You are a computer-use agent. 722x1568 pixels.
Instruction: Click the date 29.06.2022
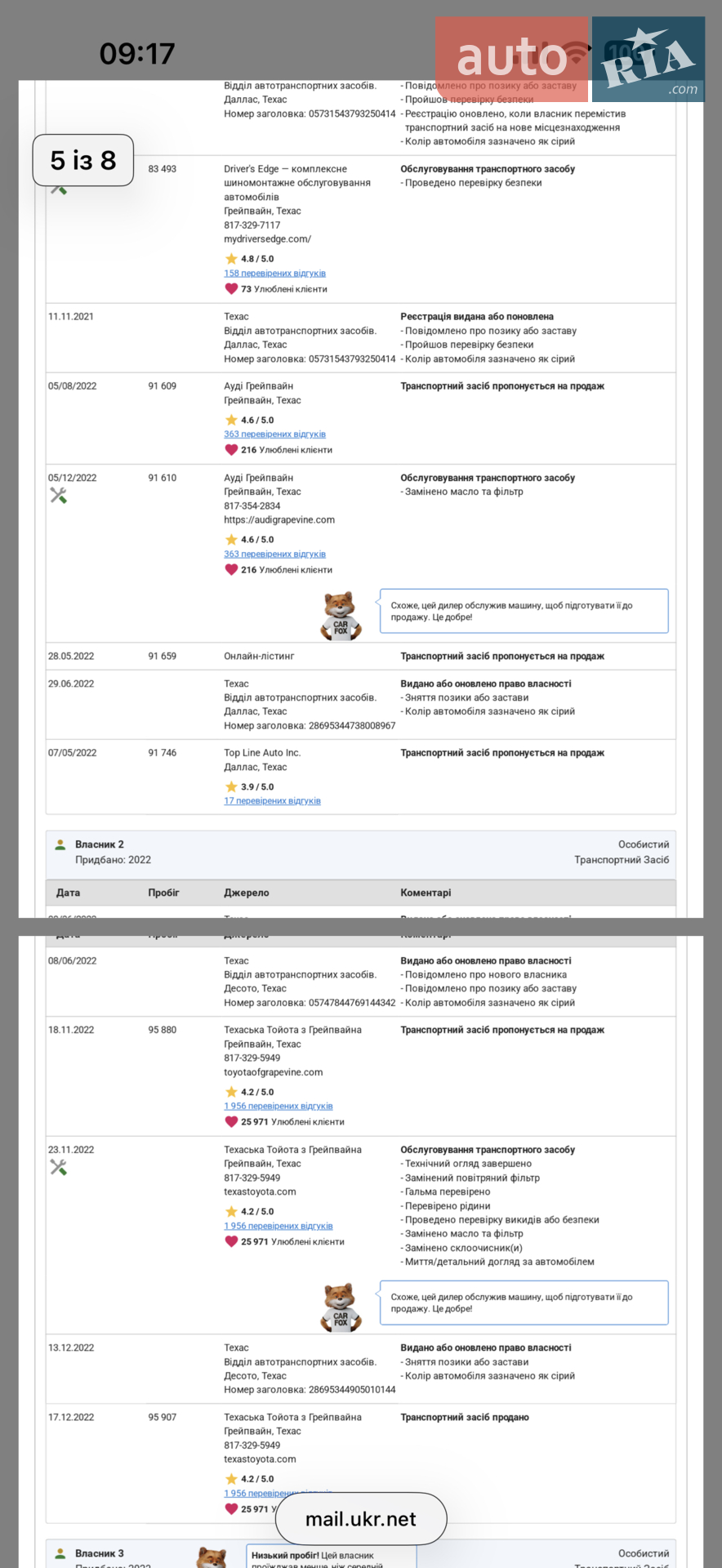tap(70, 684)
